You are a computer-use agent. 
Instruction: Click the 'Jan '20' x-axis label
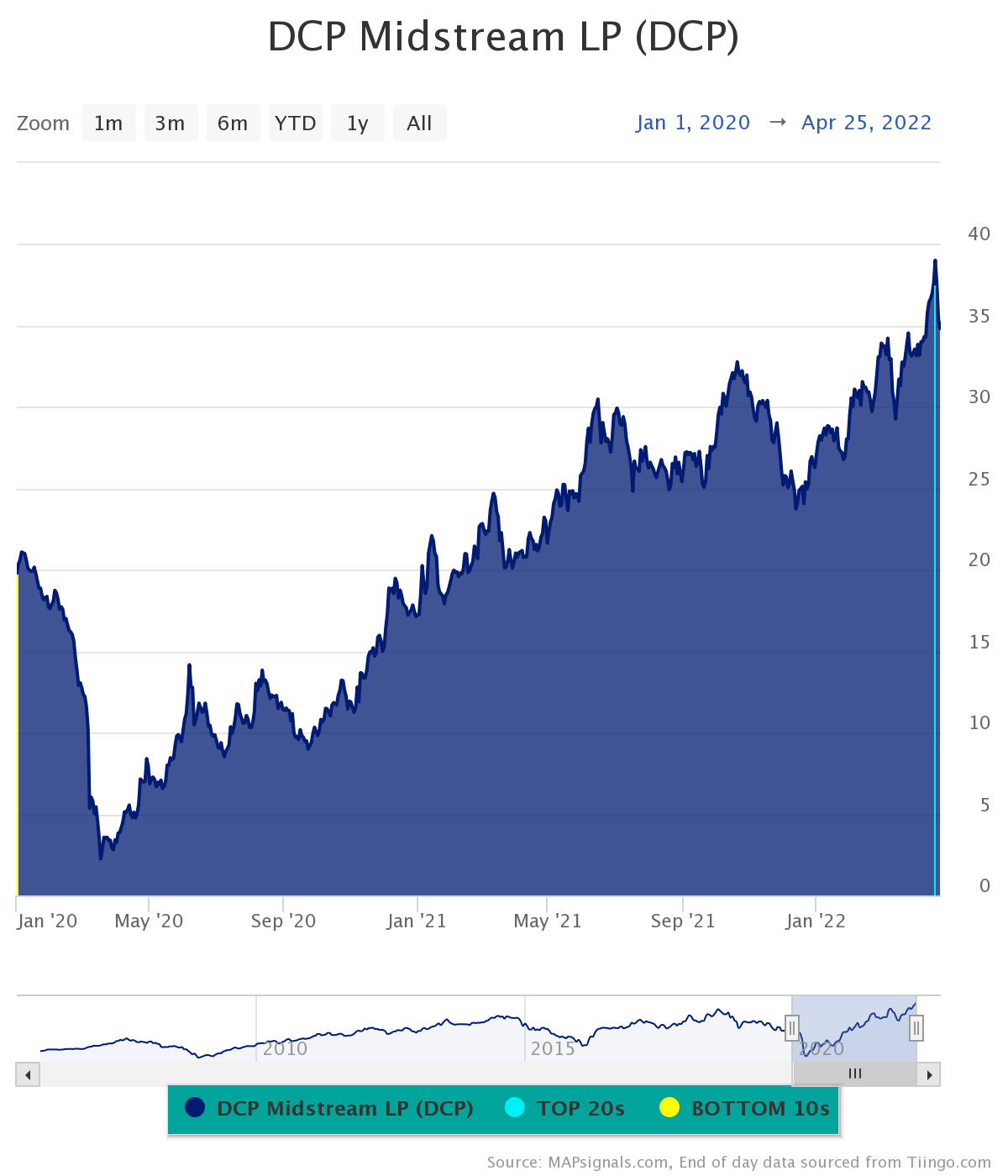47,921
